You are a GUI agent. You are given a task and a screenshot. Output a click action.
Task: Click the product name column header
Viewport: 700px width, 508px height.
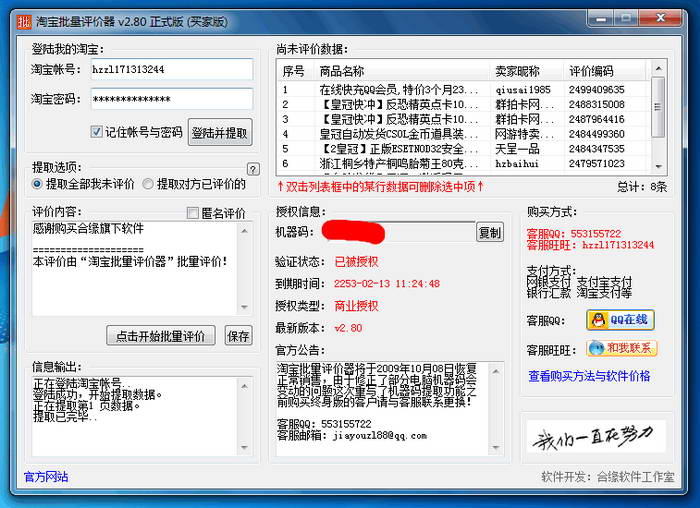(x=402, y=71)
